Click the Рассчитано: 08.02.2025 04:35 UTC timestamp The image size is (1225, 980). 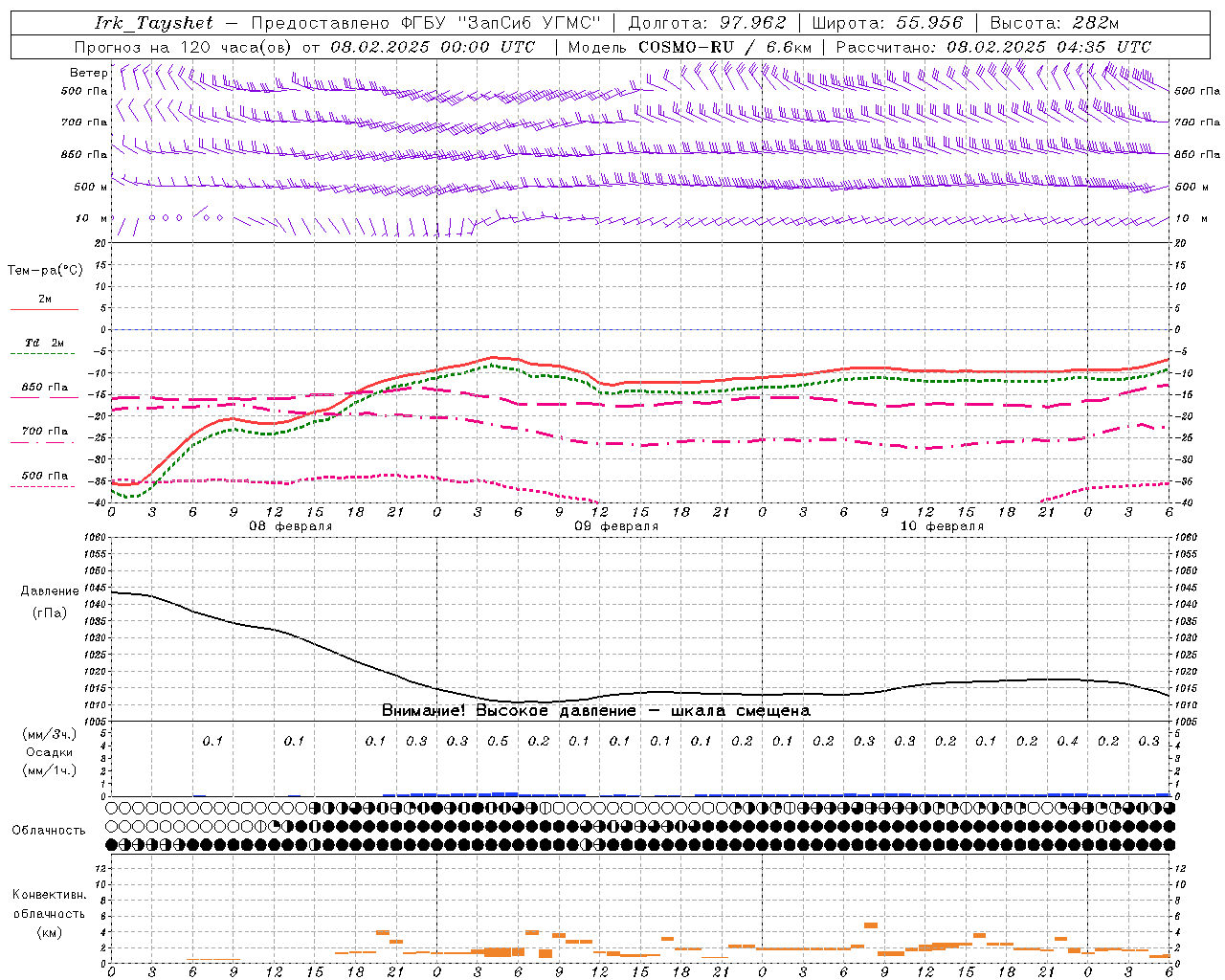coord(993,47)
